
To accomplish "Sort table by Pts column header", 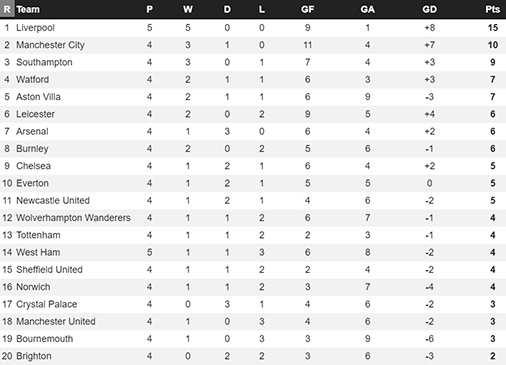I will click(492, 9).
